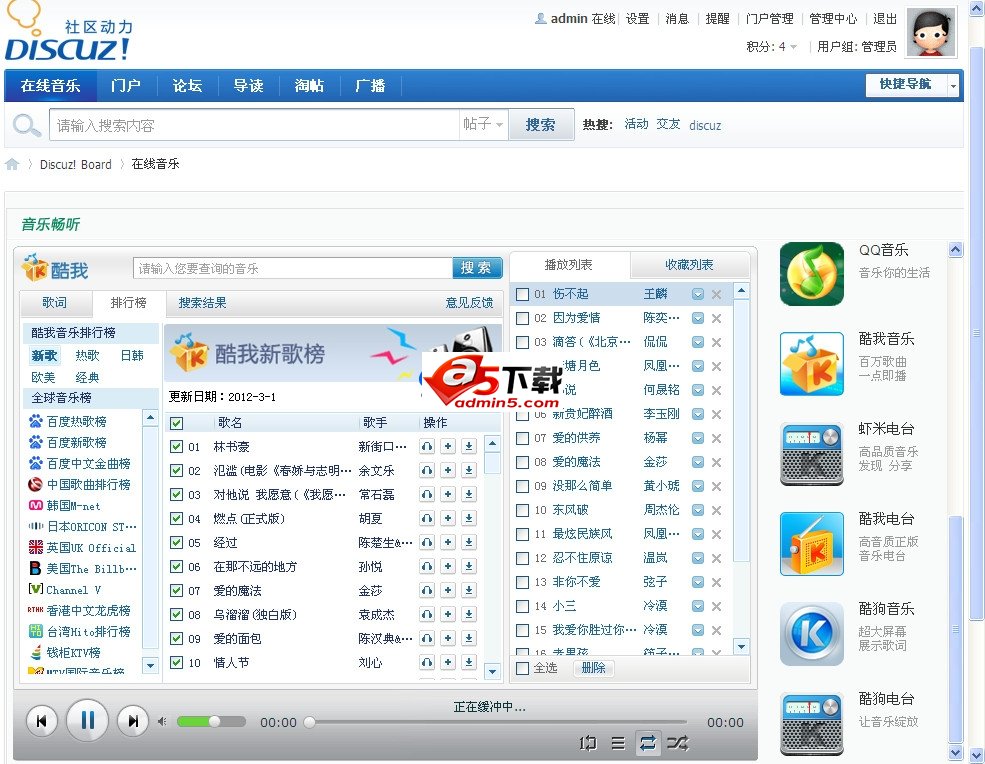Add 燃点(正式版) to playlist with plus icon

(448, 519)
